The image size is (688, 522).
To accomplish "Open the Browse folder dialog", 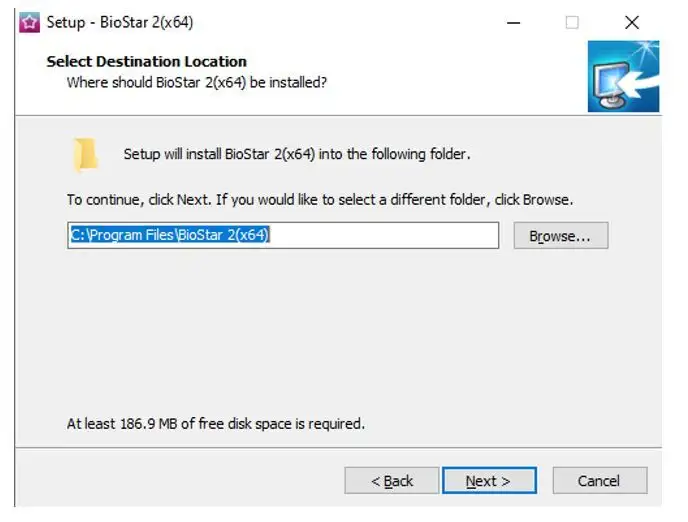I will tap(561, 236).
